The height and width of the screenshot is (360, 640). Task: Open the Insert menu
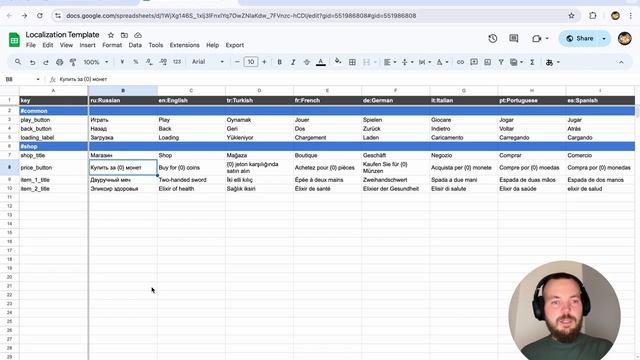87,45
